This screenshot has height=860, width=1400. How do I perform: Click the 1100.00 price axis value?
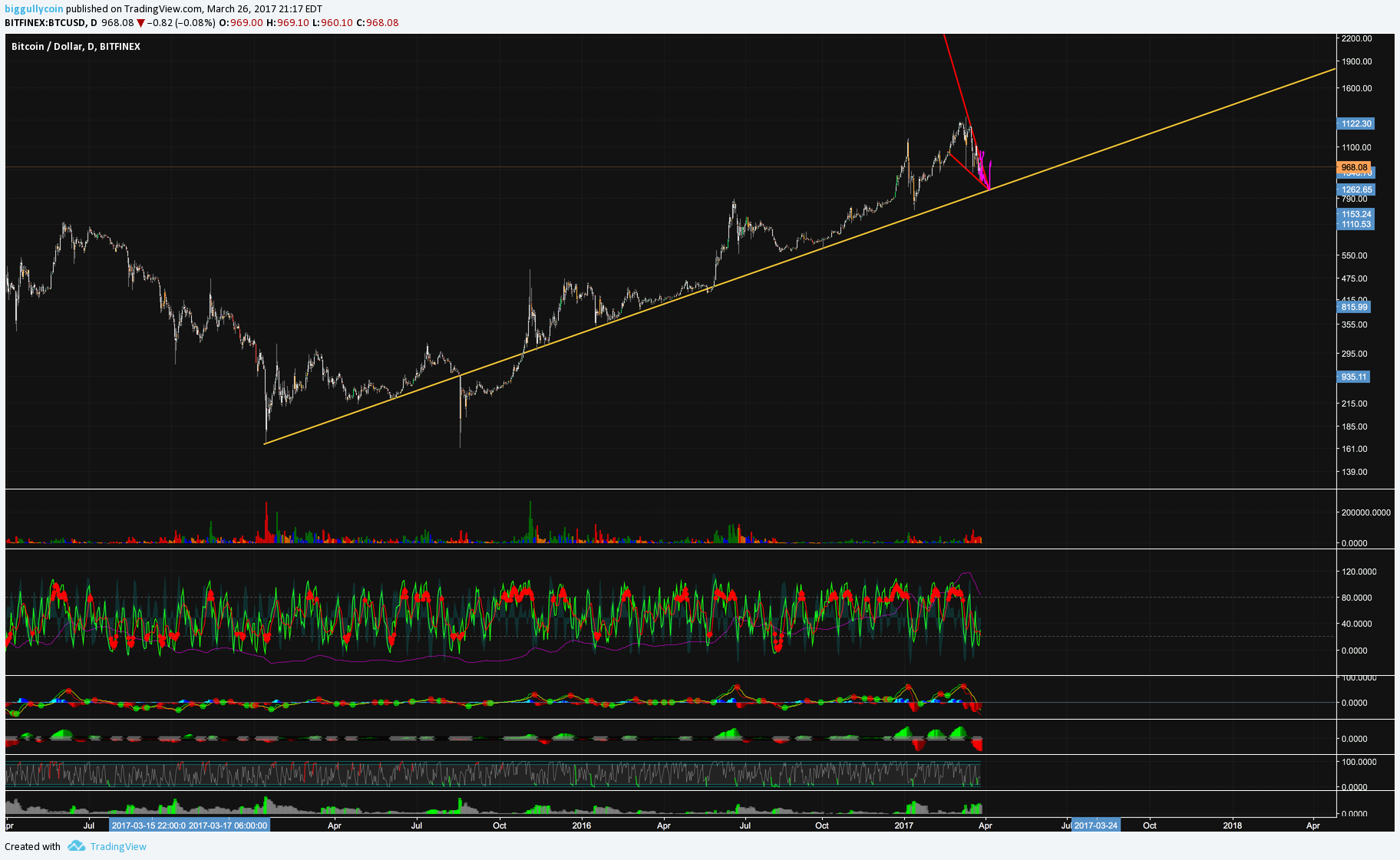click(x=1356, y=147)
